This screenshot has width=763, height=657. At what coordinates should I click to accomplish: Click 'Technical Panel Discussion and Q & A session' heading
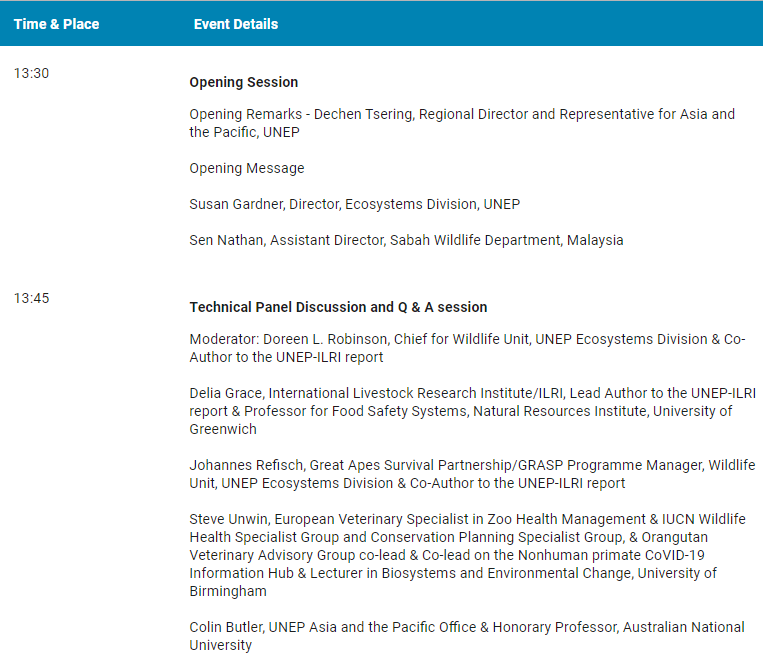[x=338, y=307]
